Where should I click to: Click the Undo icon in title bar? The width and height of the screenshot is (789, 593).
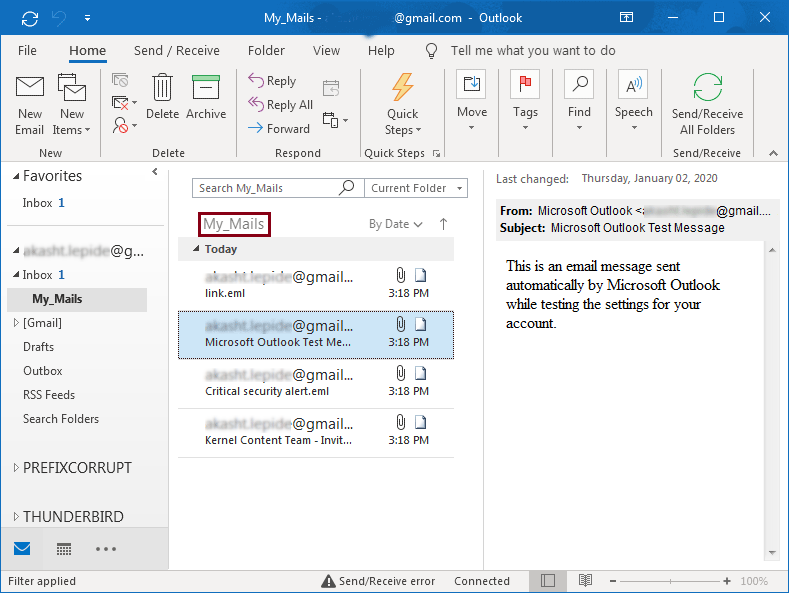[x=59, y=19]
